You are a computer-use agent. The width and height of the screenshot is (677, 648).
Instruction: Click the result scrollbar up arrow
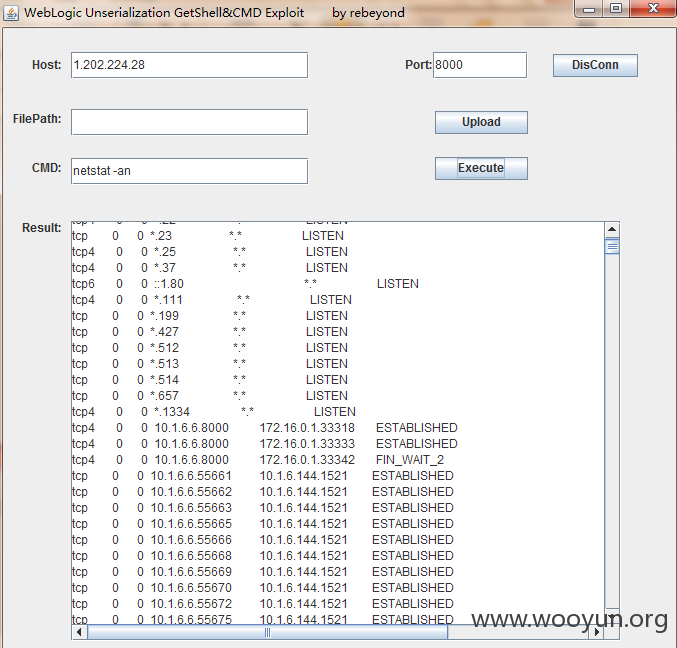click(612, 229)
